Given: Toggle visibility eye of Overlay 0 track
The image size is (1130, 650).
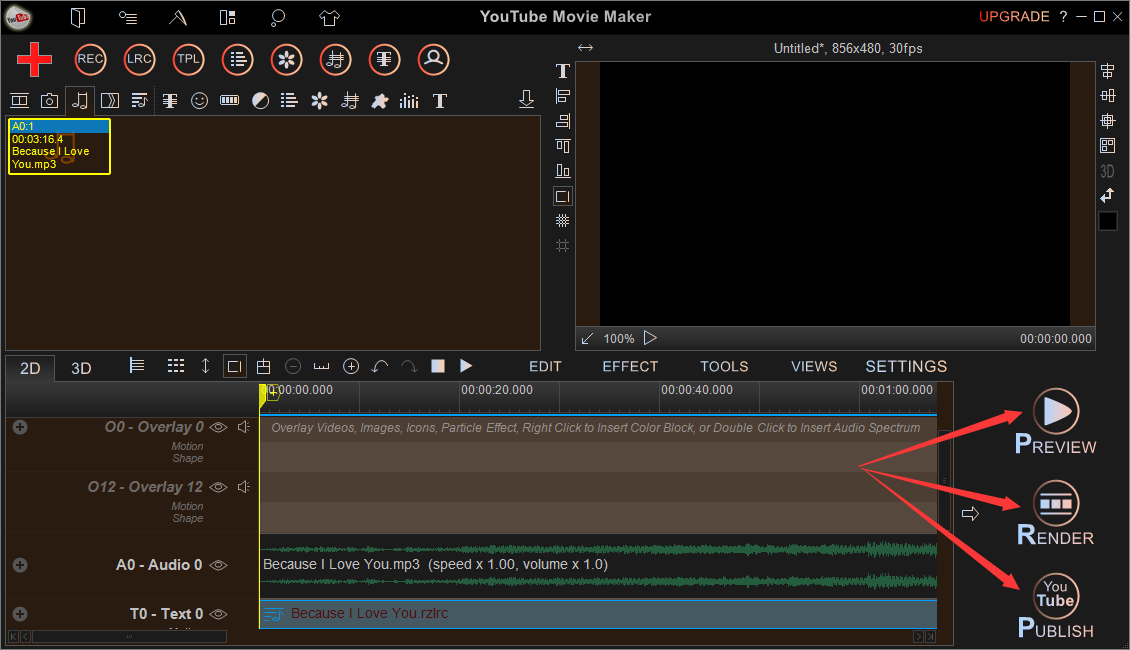Looking at the screenshot, I should click(218, 427).
